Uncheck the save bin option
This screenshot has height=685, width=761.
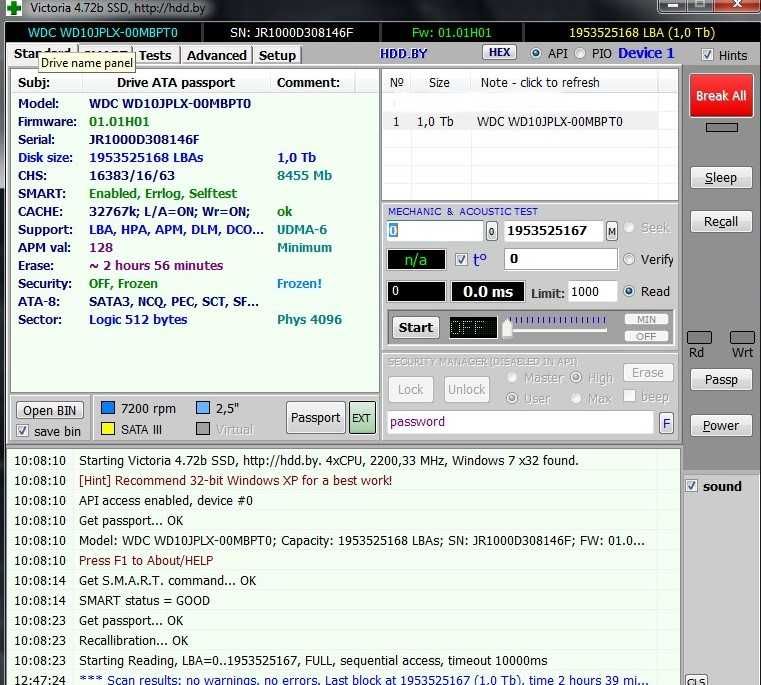pyautogui.click(x=23, y=431)
